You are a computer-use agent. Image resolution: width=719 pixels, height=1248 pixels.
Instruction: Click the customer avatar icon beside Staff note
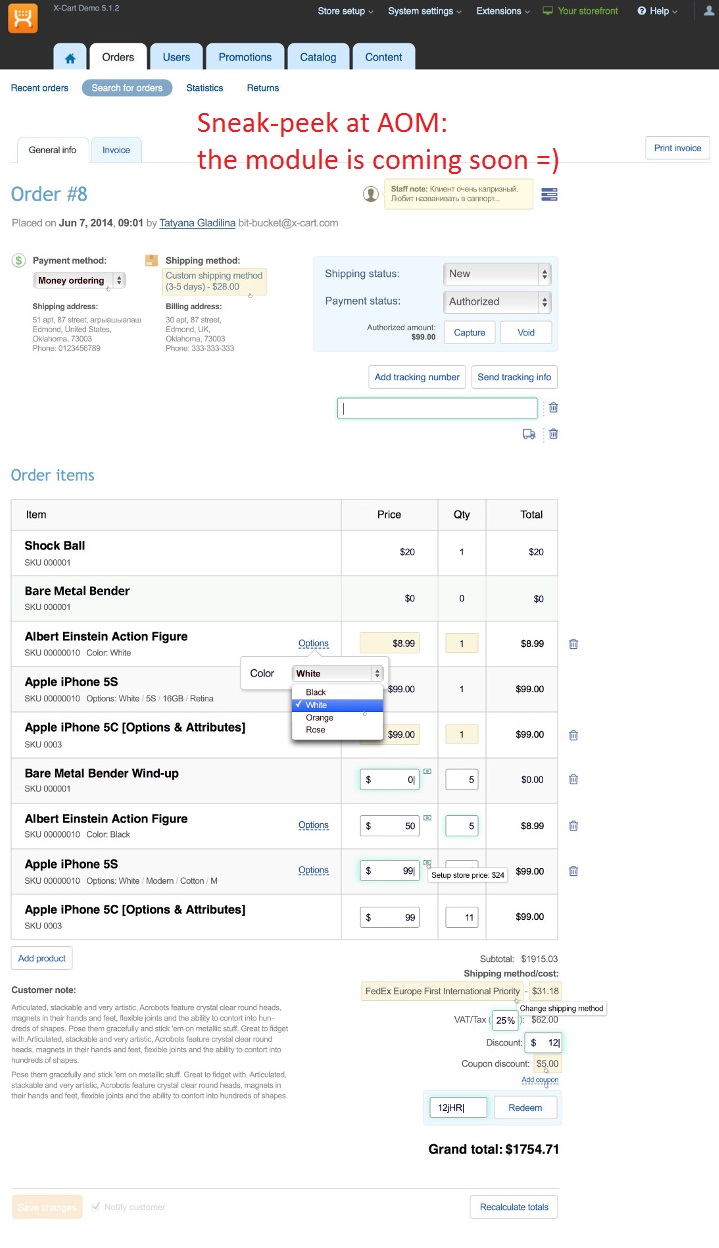(371, 194)
